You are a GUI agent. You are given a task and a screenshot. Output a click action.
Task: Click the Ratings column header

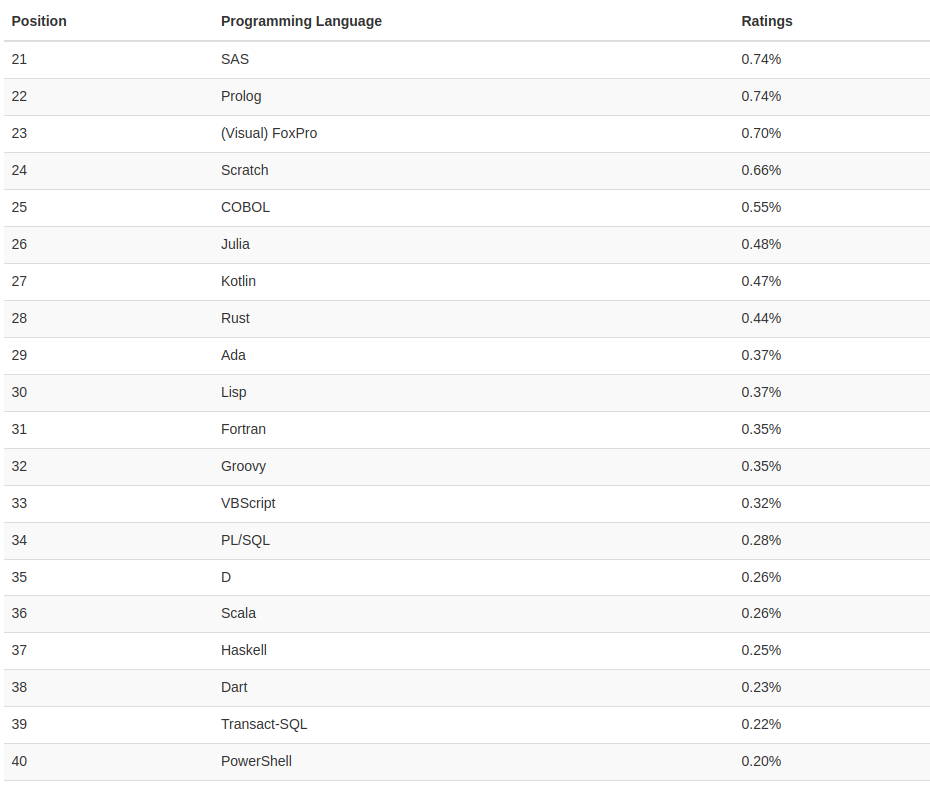click(766, 21)
